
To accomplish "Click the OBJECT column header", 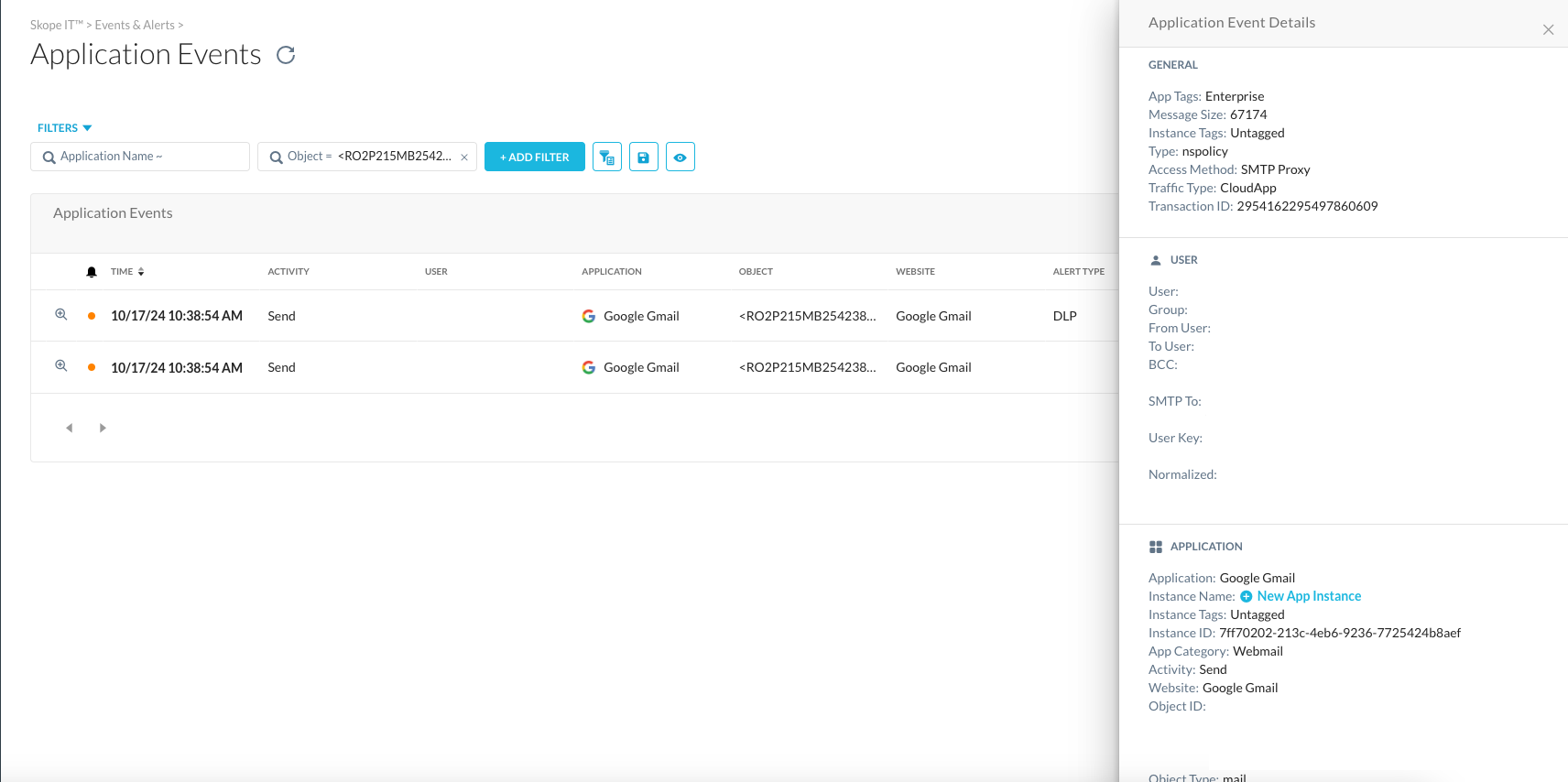I will point(756,272).
